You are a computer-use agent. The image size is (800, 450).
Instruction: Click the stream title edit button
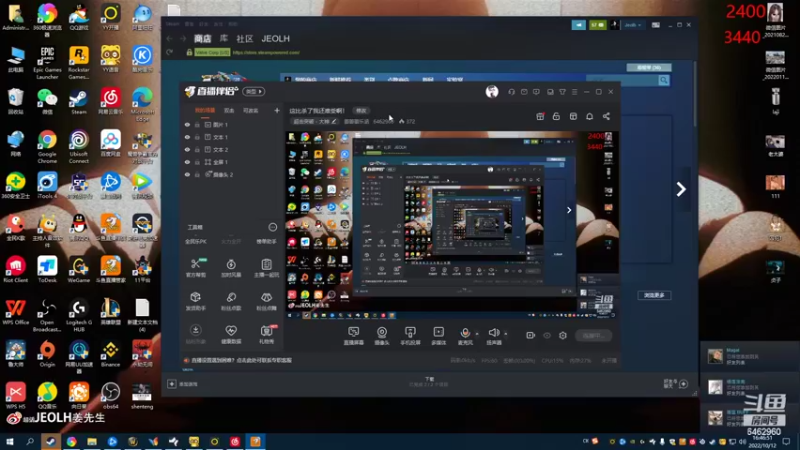coord(361,111)
